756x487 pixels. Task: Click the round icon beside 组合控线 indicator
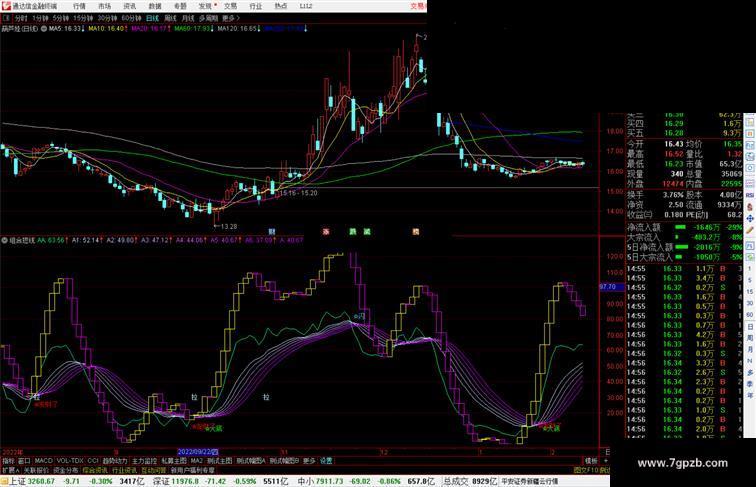[4, 240]
